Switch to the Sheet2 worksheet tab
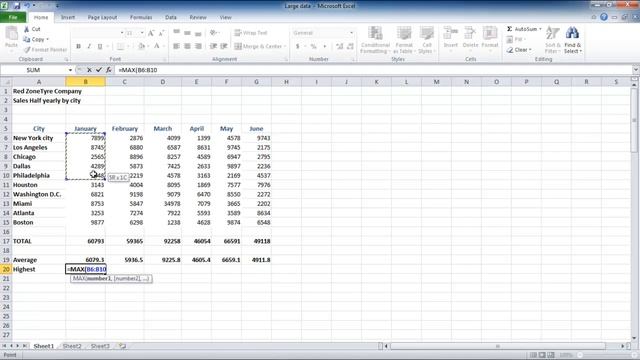This screenshot has width=640, height=360. click(72, 346)
